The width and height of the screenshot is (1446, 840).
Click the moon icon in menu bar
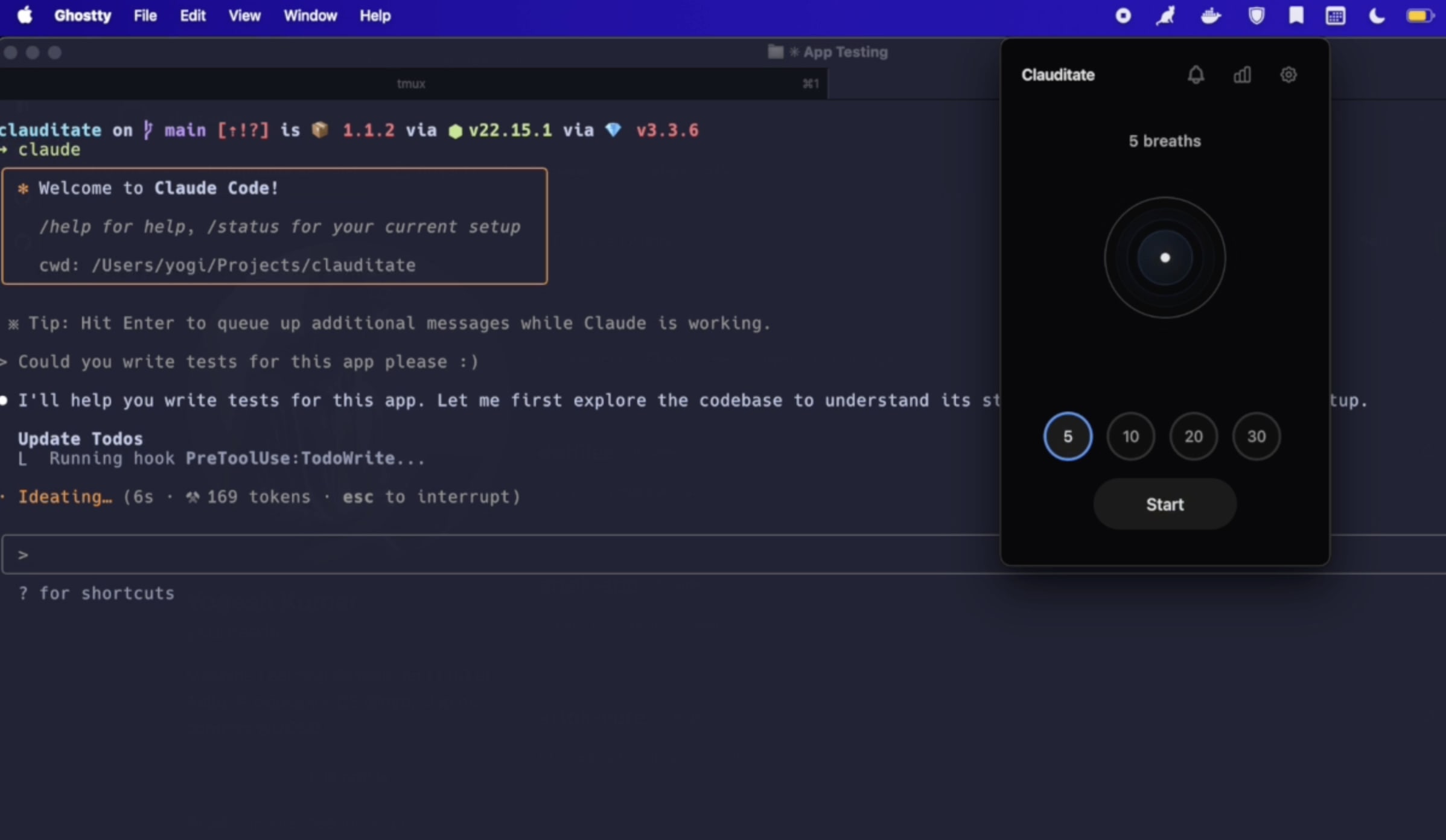pos(1376,15)
